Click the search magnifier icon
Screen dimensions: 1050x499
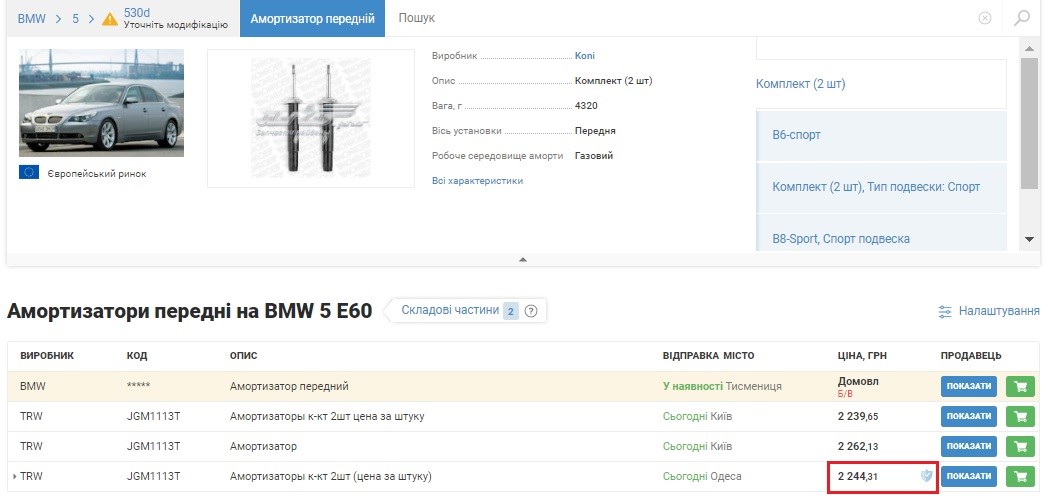pos(1021,18)
